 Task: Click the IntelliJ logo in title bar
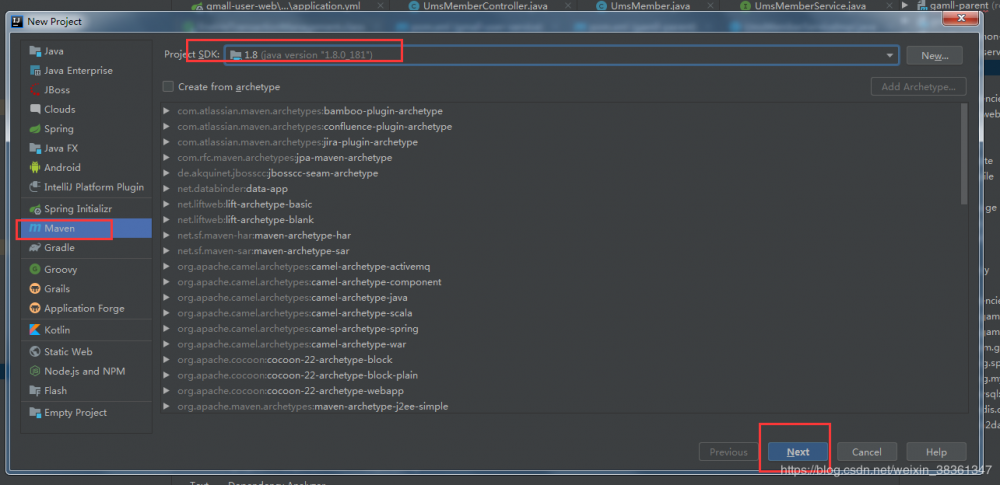point(17,22)
